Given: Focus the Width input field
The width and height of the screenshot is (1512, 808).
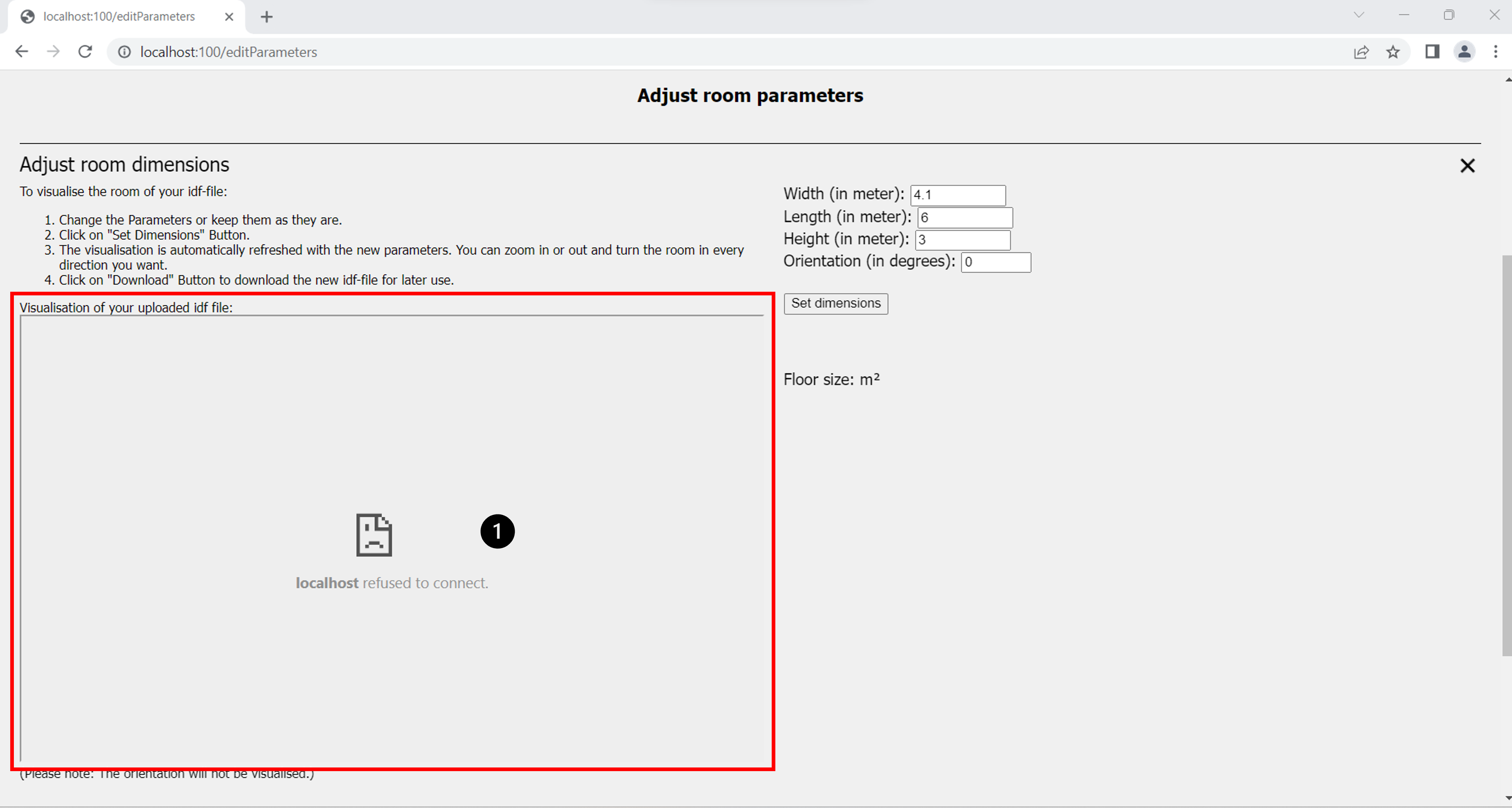Looking at the screenshot, I should [x=958, y=195].
